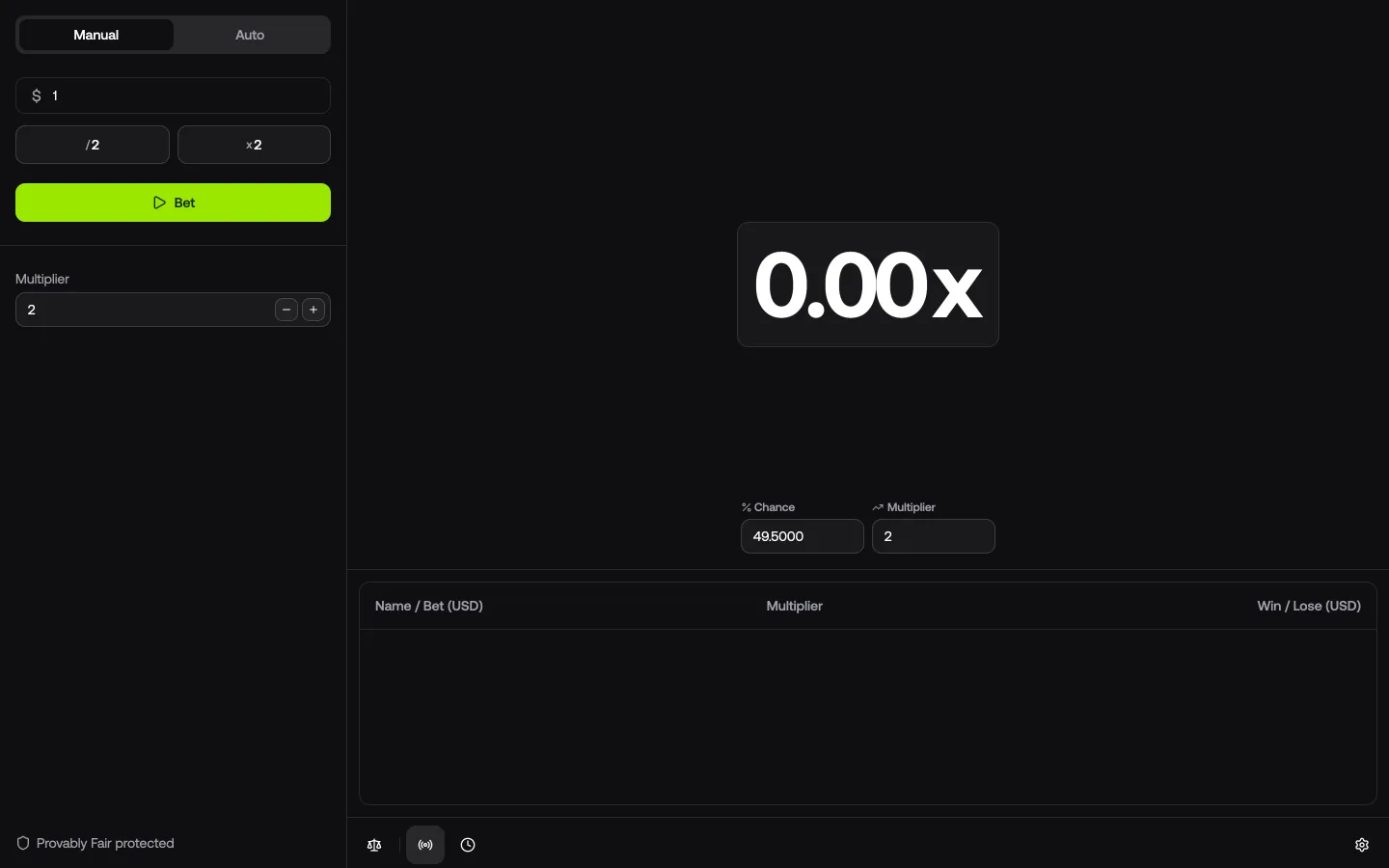Click the sidebar Multiplier label
Image resolution: width=1389 pixels, height=868 pixels.
[42, 279]
